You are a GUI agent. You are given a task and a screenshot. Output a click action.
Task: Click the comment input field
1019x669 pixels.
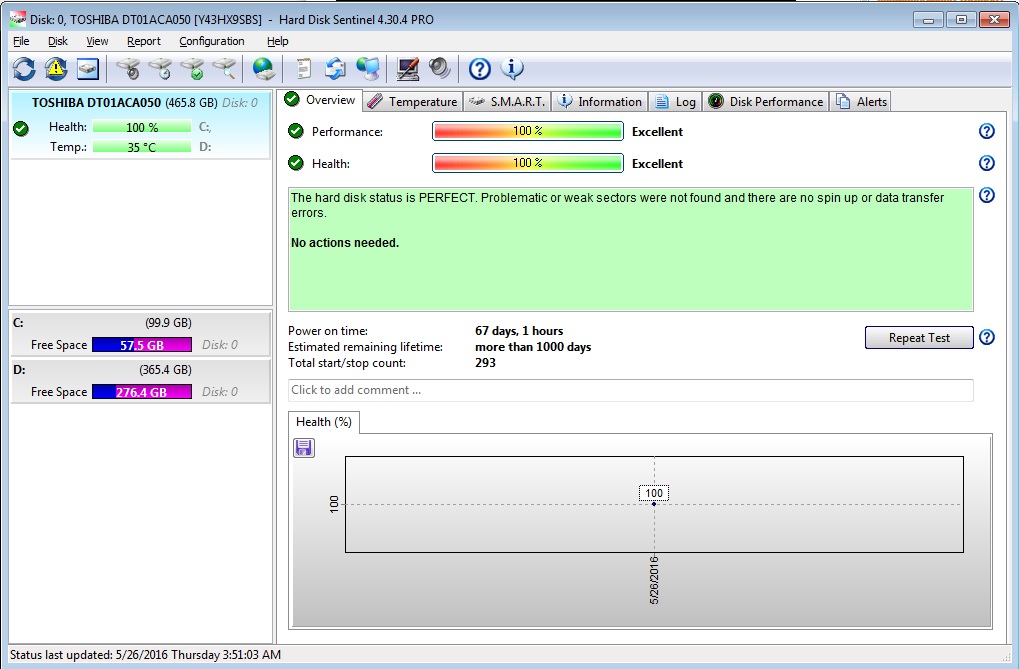point(630,390)
